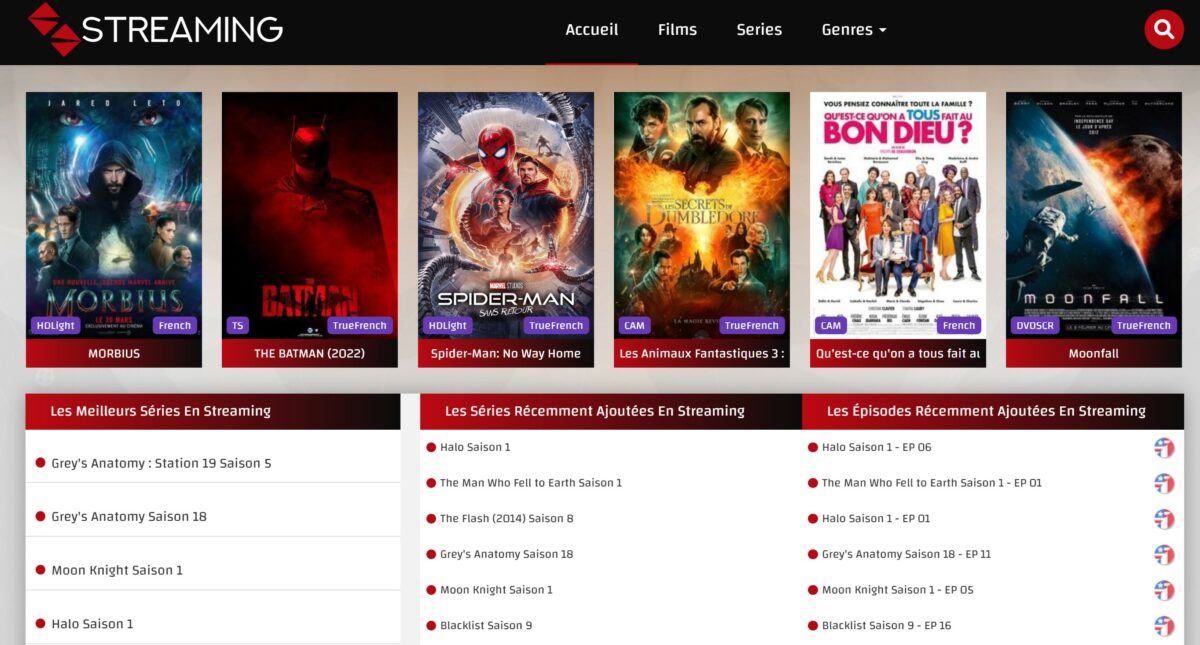Viewport: 1200px width, 645px height.
Task: Open the Secrets de Dumbledore poster
Action: pos(702,215)
